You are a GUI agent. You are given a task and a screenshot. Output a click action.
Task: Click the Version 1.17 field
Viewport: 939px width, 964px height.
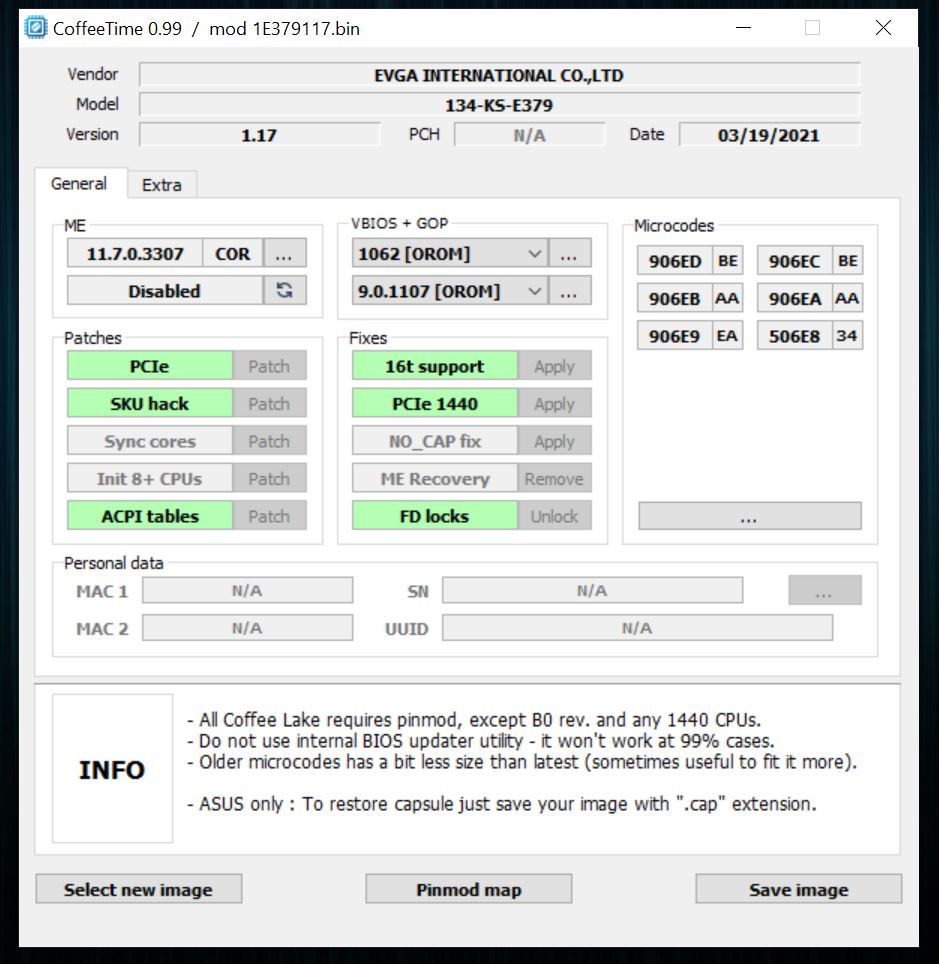coord(260,135)
